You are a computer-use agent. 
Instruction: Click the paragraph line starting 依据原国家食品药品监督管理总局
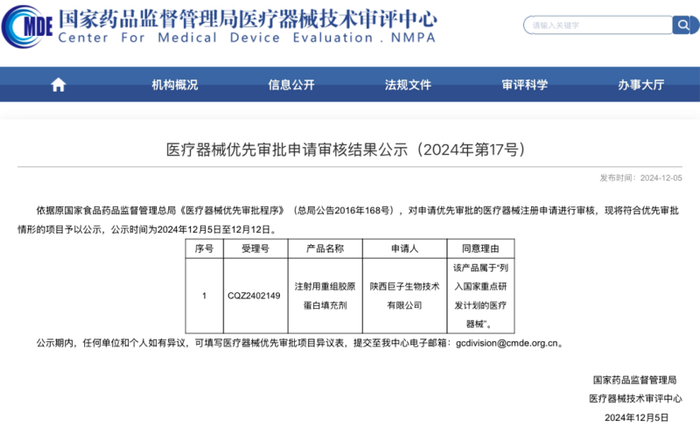click(358, 211)
